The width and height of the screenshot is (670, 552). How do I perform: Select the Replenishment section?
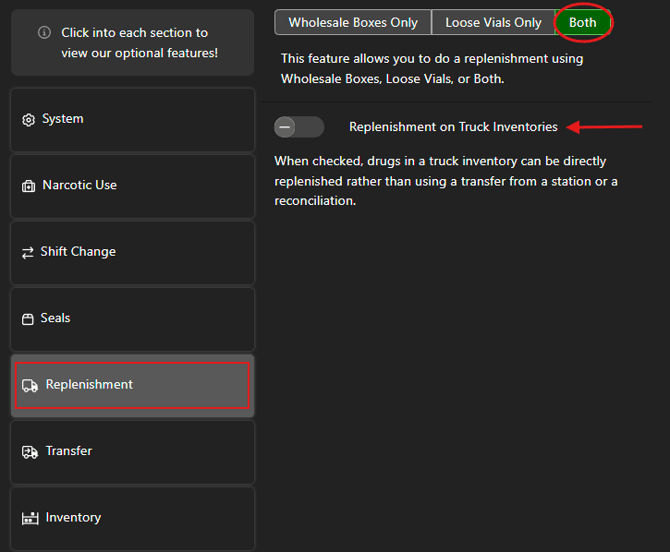pos(132,385)
